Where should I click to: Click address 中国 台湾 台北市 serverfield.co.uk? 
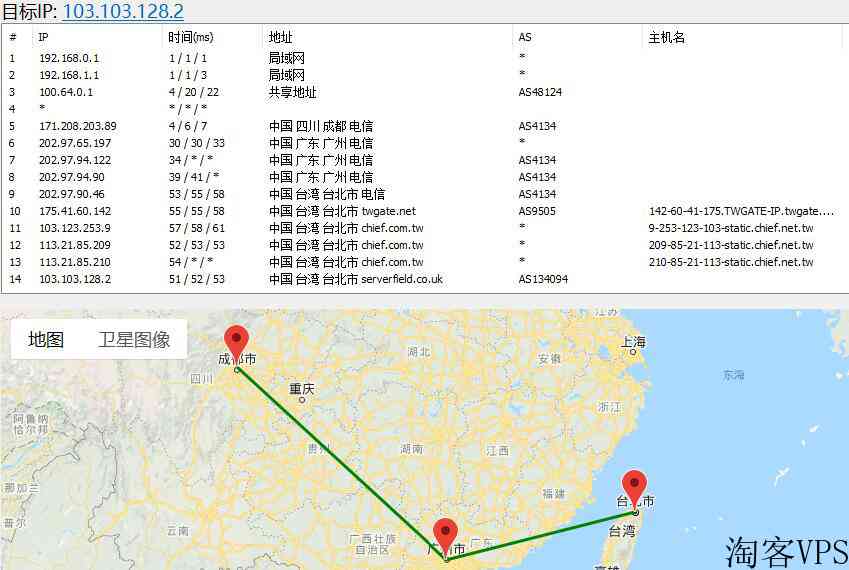pyautogui.click(x=356, y=279)
